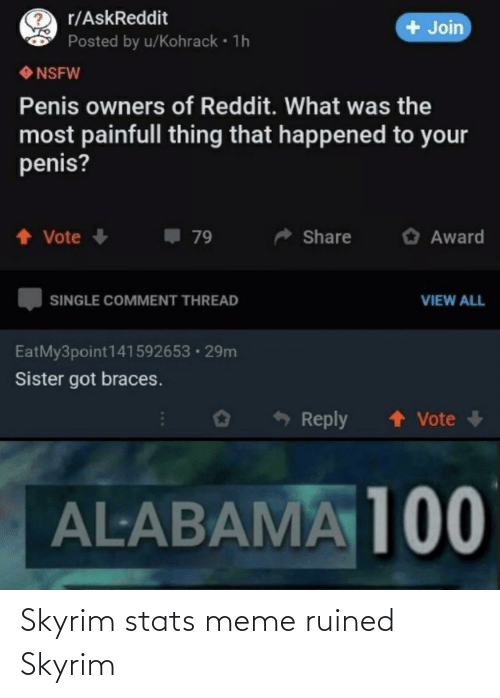Open the 79 comments bubble icon

(x=172, y=236)
